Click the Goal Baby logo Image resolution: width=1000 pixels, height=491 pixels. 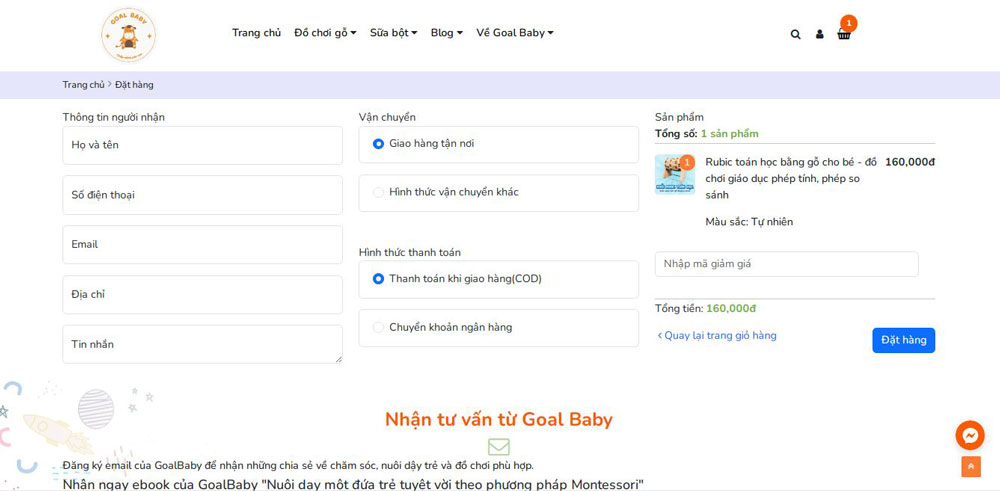(128, 34)
